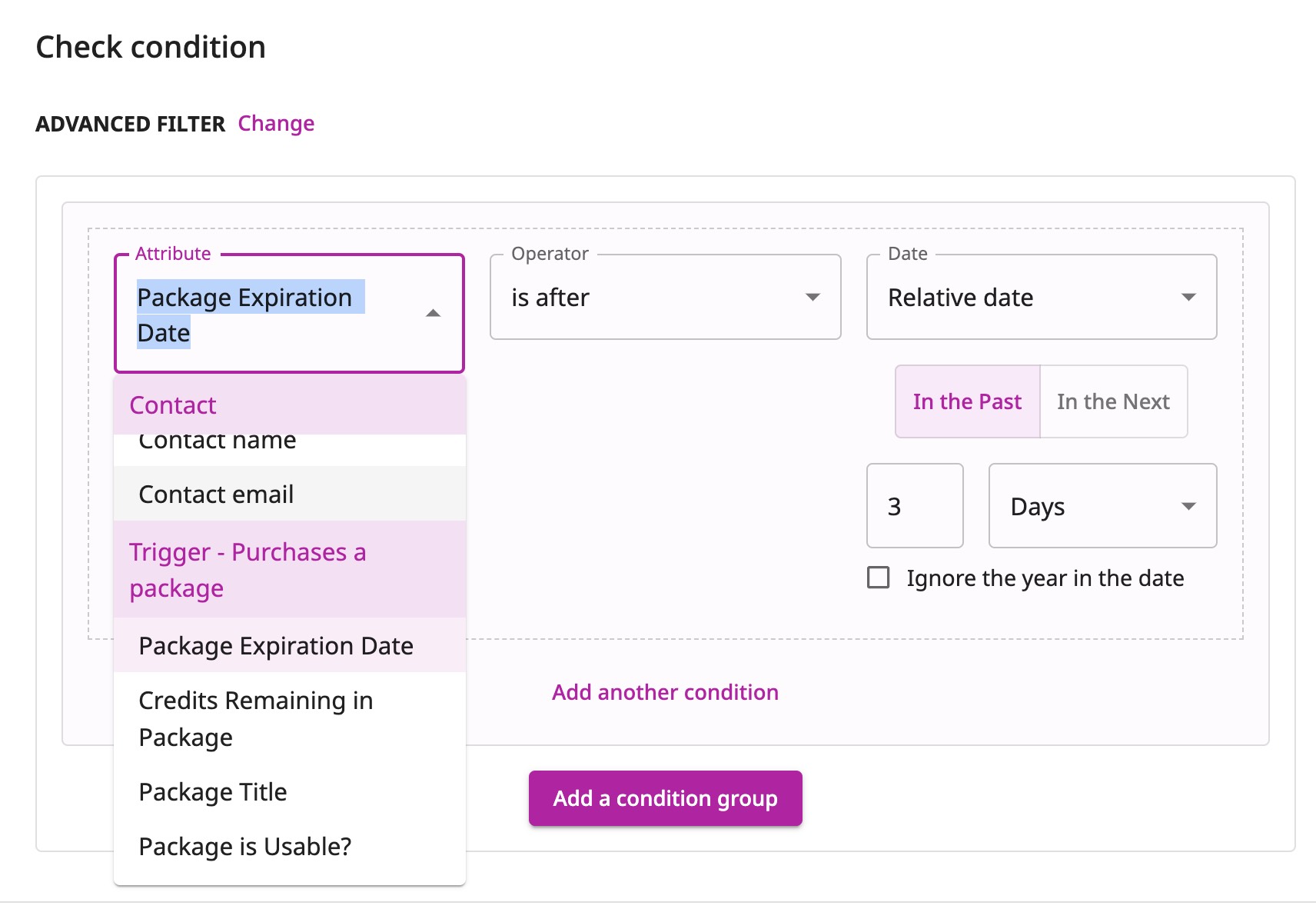The height and width of the screenshot is (909, 1316).
Task: Click the Days dropdown arrow
Action: (x=1188, y=506)
